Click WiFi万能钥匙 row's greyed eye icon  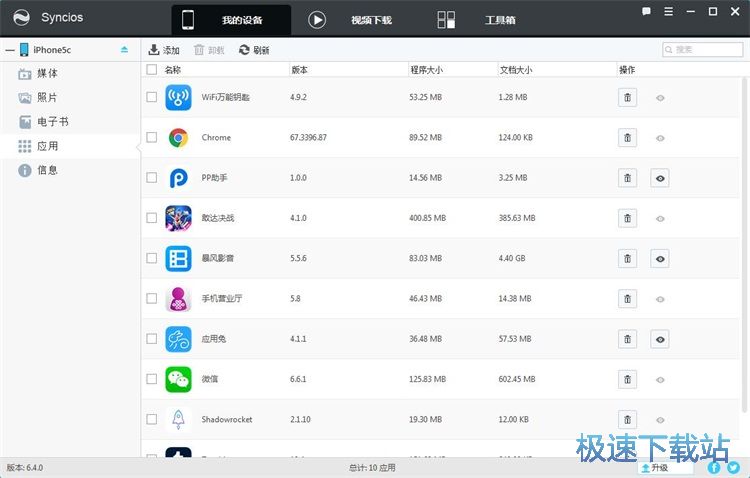click(x=660, y=98)
